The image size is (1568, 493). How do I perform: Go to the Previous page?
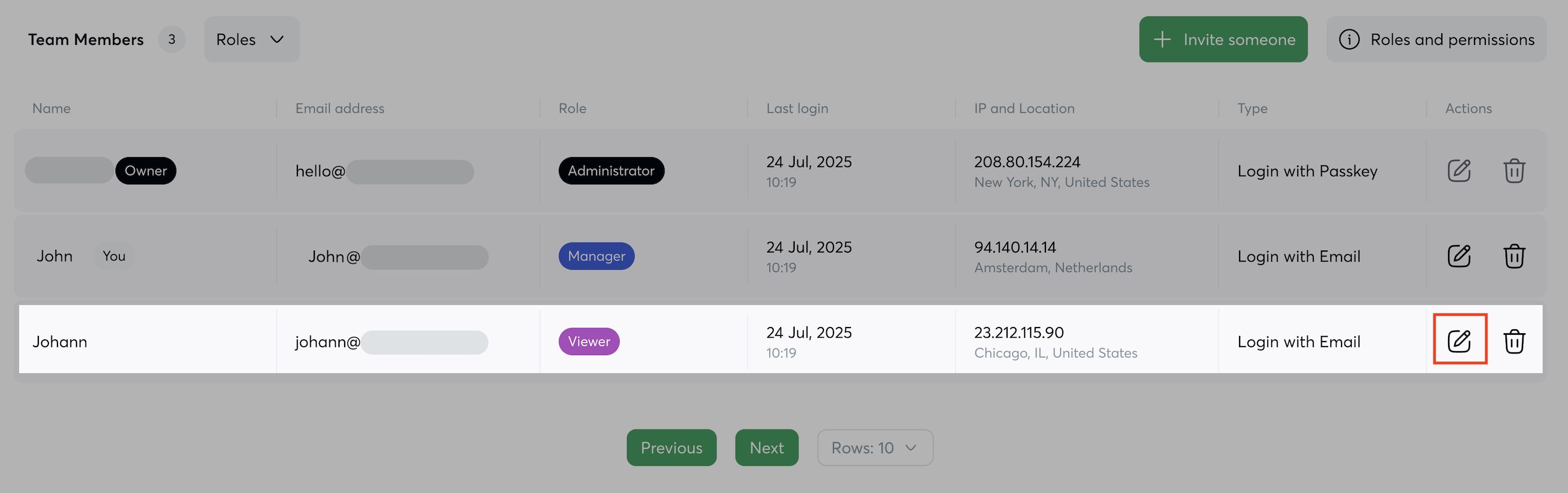coord(671,448)
